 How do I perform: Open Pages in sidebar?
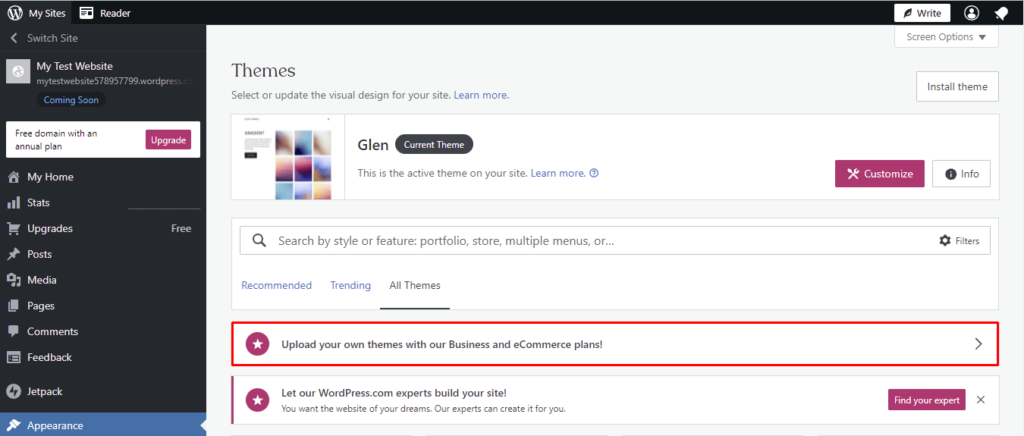40,306
